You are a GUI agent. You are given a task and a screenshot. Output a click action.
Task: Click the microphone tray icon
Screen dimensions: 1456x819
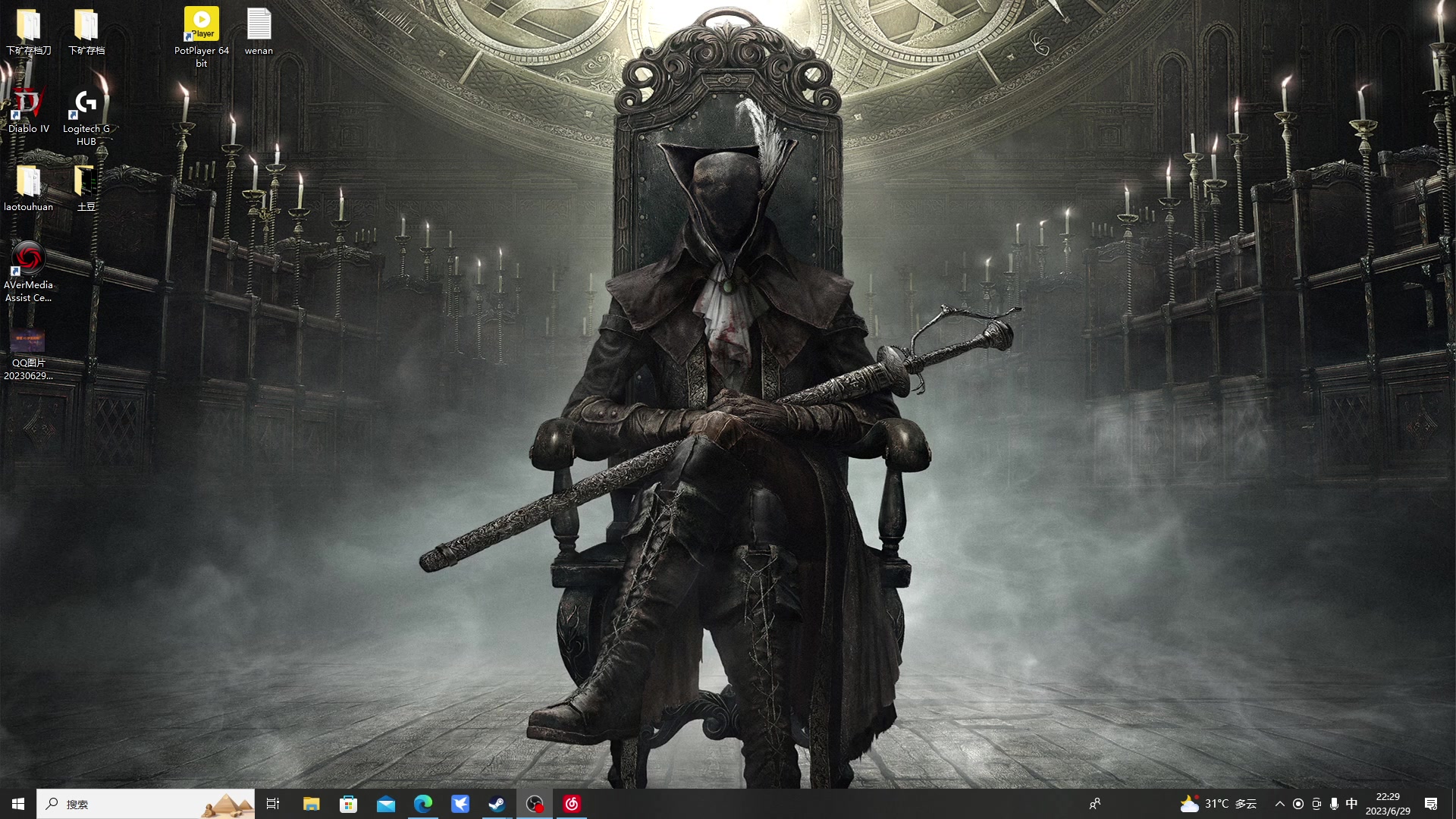(1334, 804)
